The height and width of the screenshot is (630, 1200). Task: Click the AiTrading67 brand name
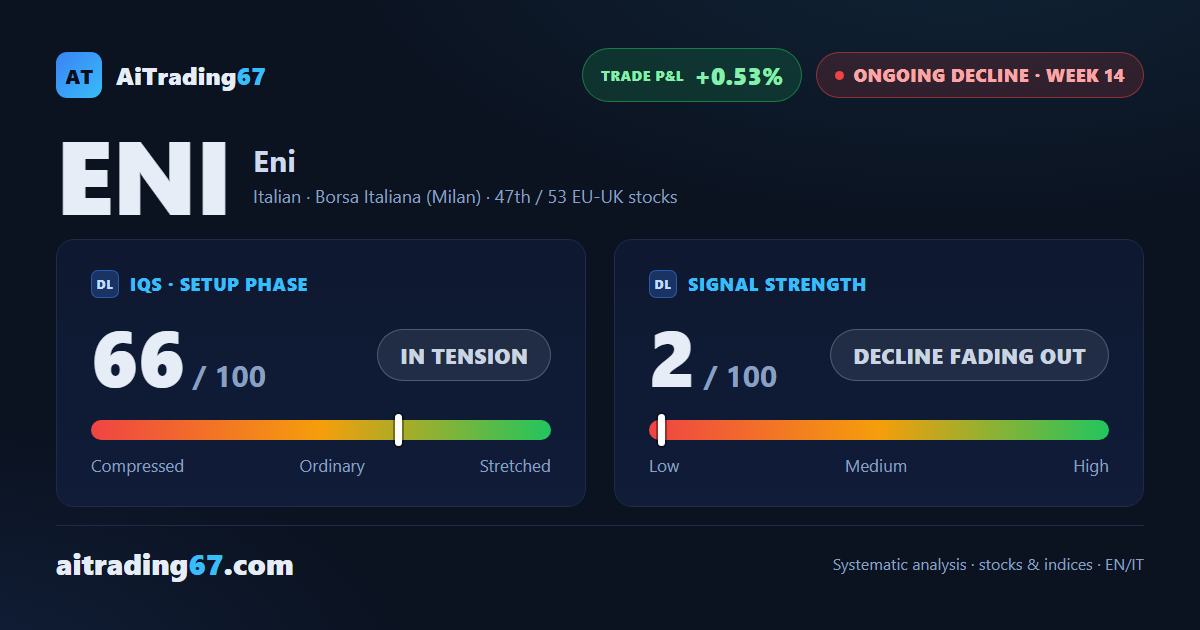click(x=191, y=76)
